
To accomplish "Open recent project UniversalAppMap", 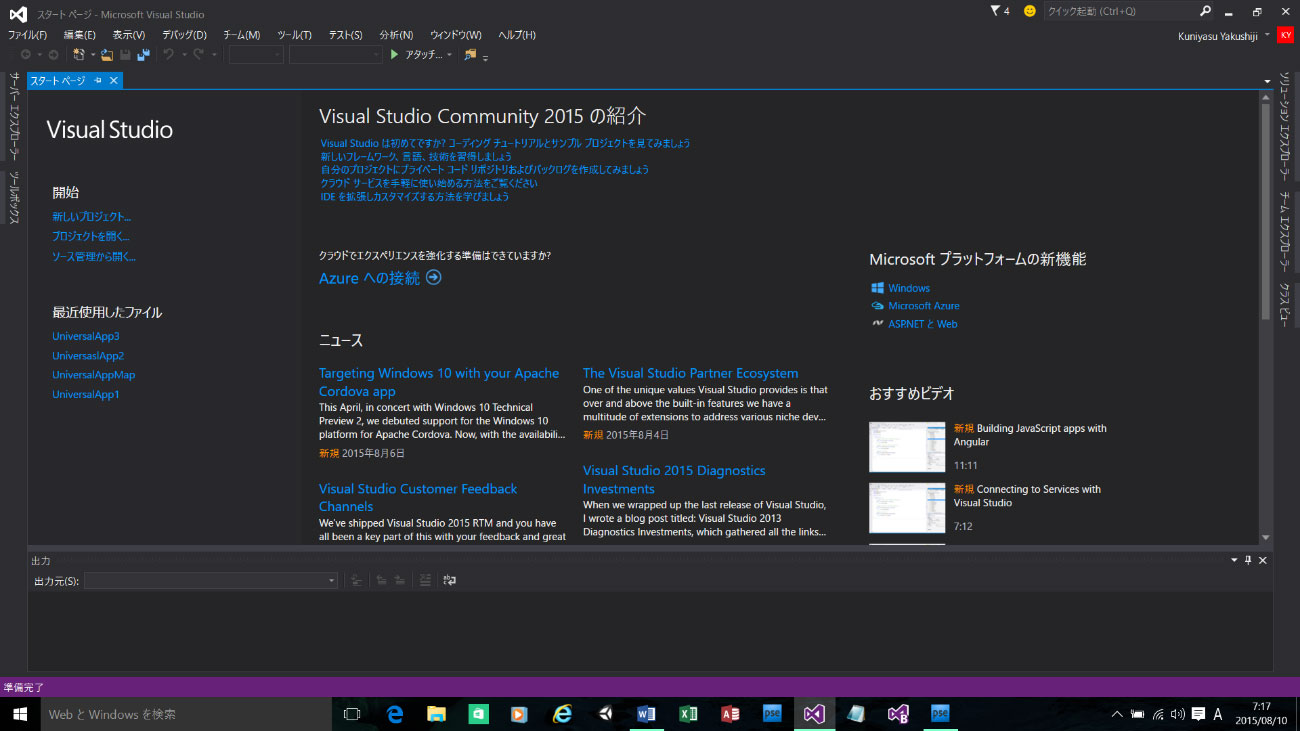I will pyautogui.click(x=93, y=375).
